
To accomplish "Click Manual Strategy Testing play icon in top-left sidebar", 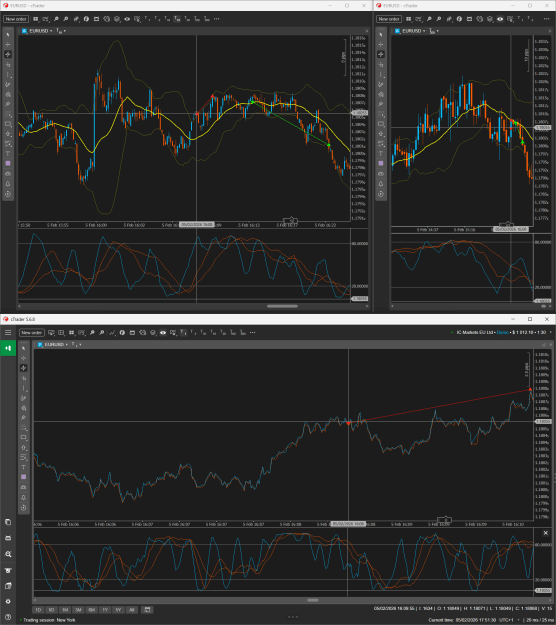I will (x=8, y=194).
